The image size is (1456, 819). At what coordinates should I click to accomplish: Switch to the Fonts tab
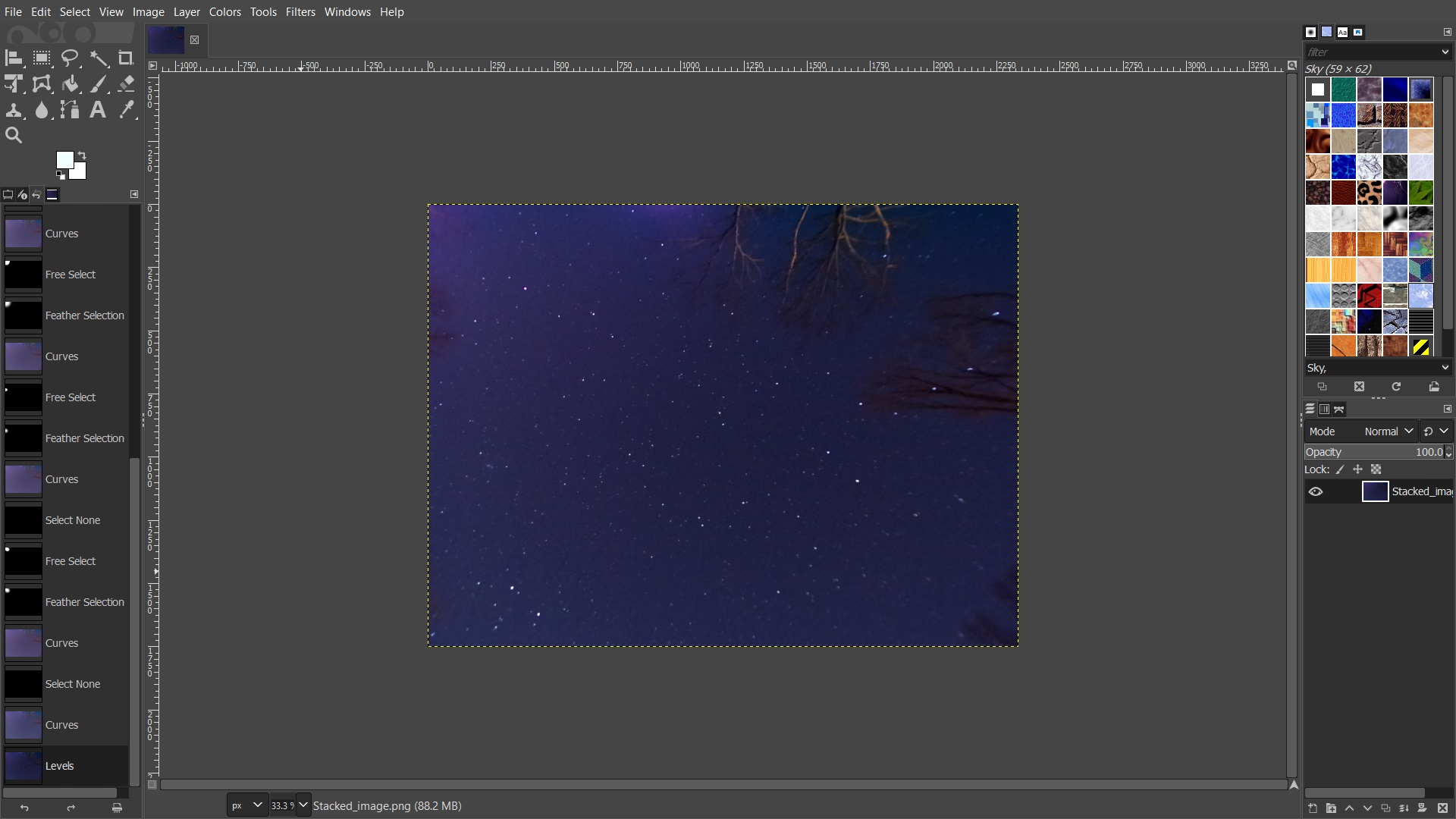(x=1342, y=32)
